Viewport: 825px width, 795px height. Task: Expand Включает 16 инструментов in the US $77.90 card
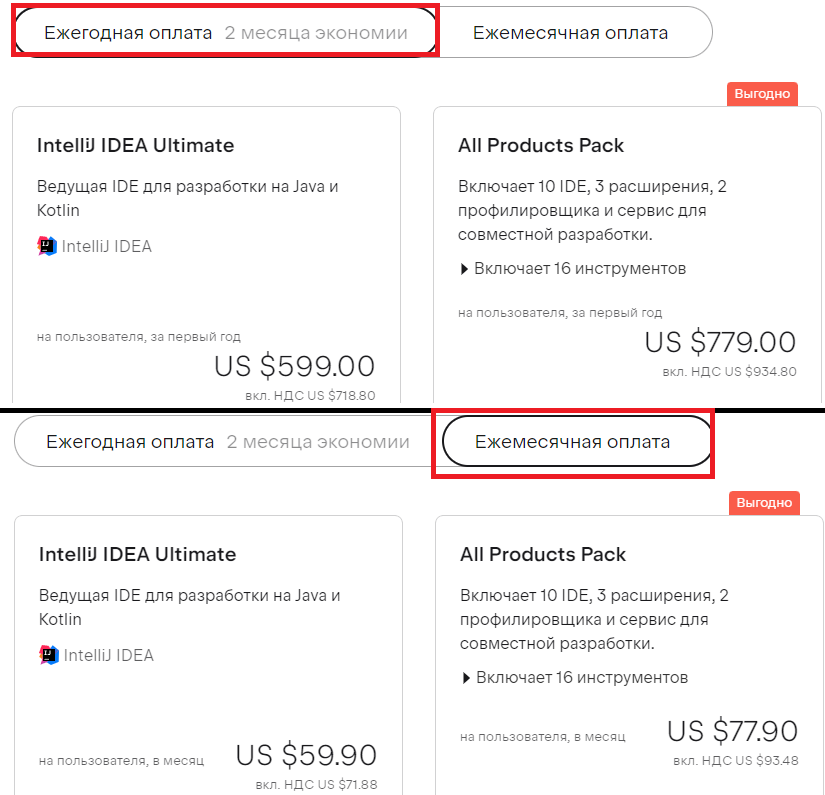coord(574,678)
